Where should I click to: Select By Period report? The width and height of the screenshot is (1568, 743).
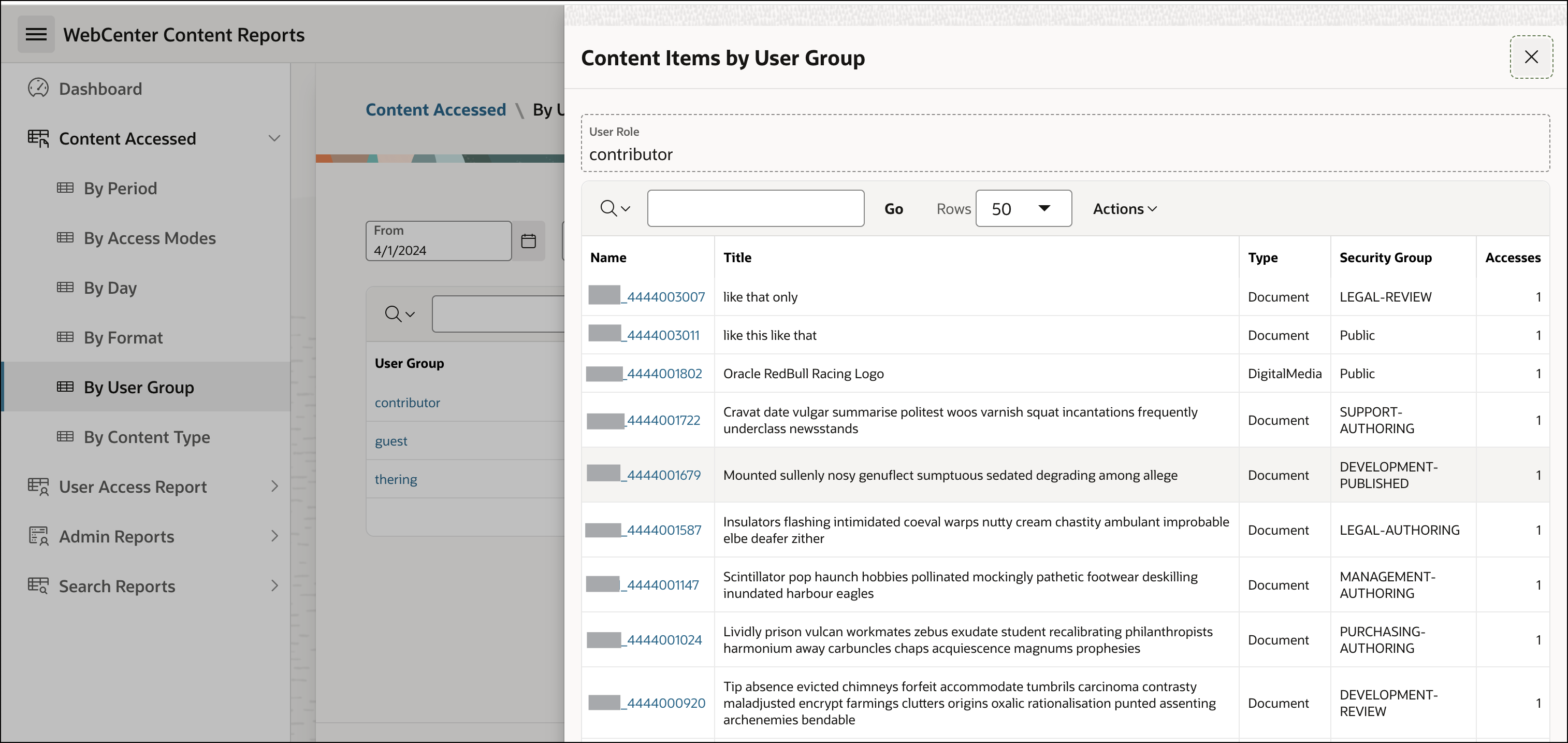coord(121,188)
